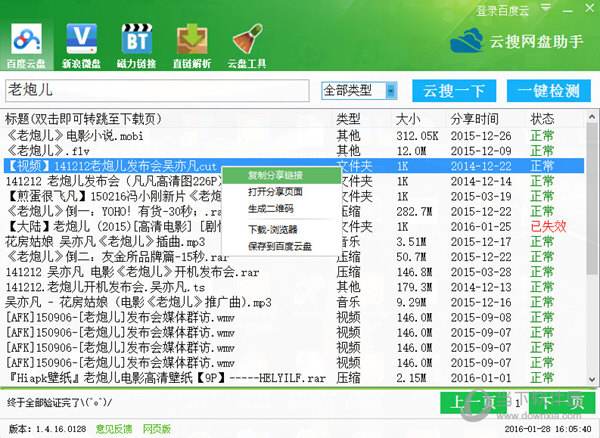Select the 直链解析 download icon
This screenshot has width=600, height=438.
pyautogui.click(x=192, y=46)
